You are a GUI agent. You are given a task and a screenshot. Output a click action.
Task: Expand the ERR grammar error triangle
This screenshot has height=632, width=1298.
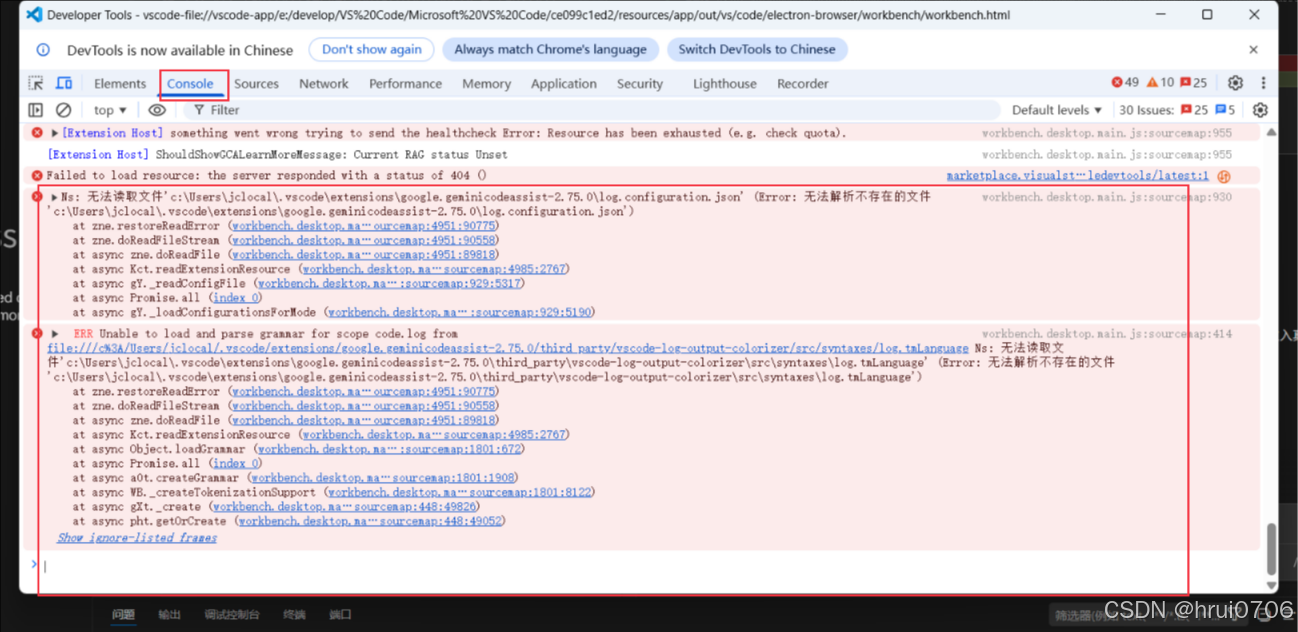[55, 334]
